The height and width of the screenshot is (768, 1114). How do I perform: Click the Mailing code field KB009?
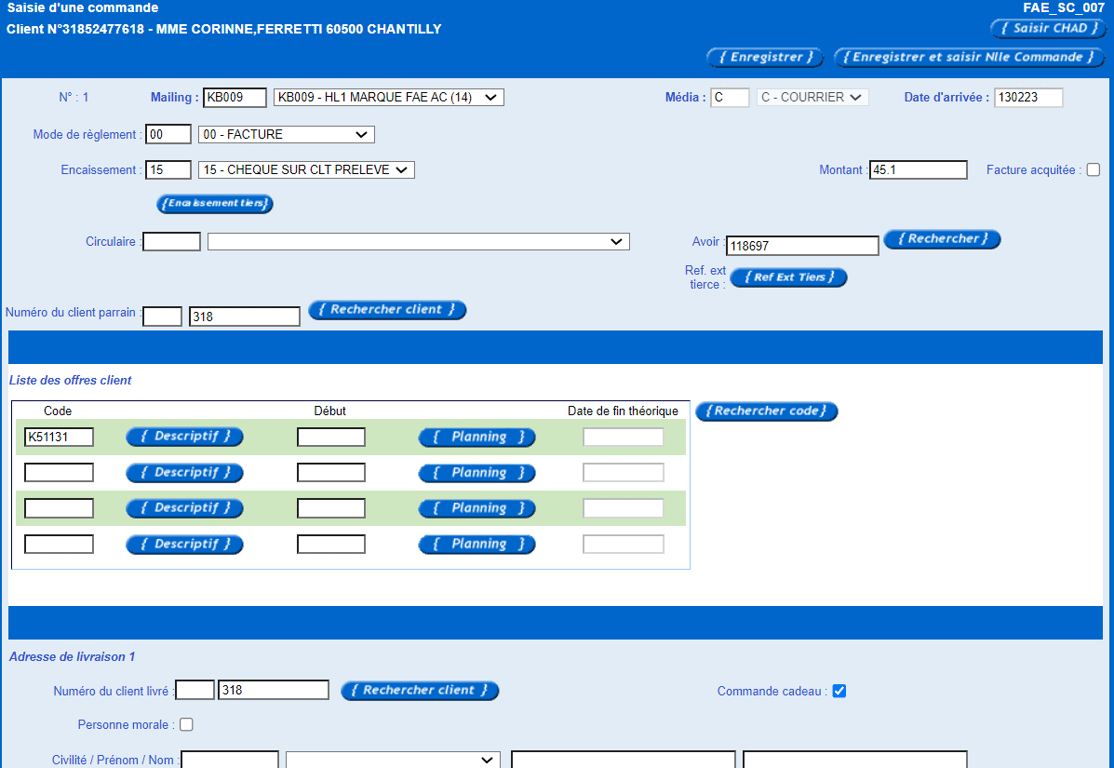(x=234, y=97)
